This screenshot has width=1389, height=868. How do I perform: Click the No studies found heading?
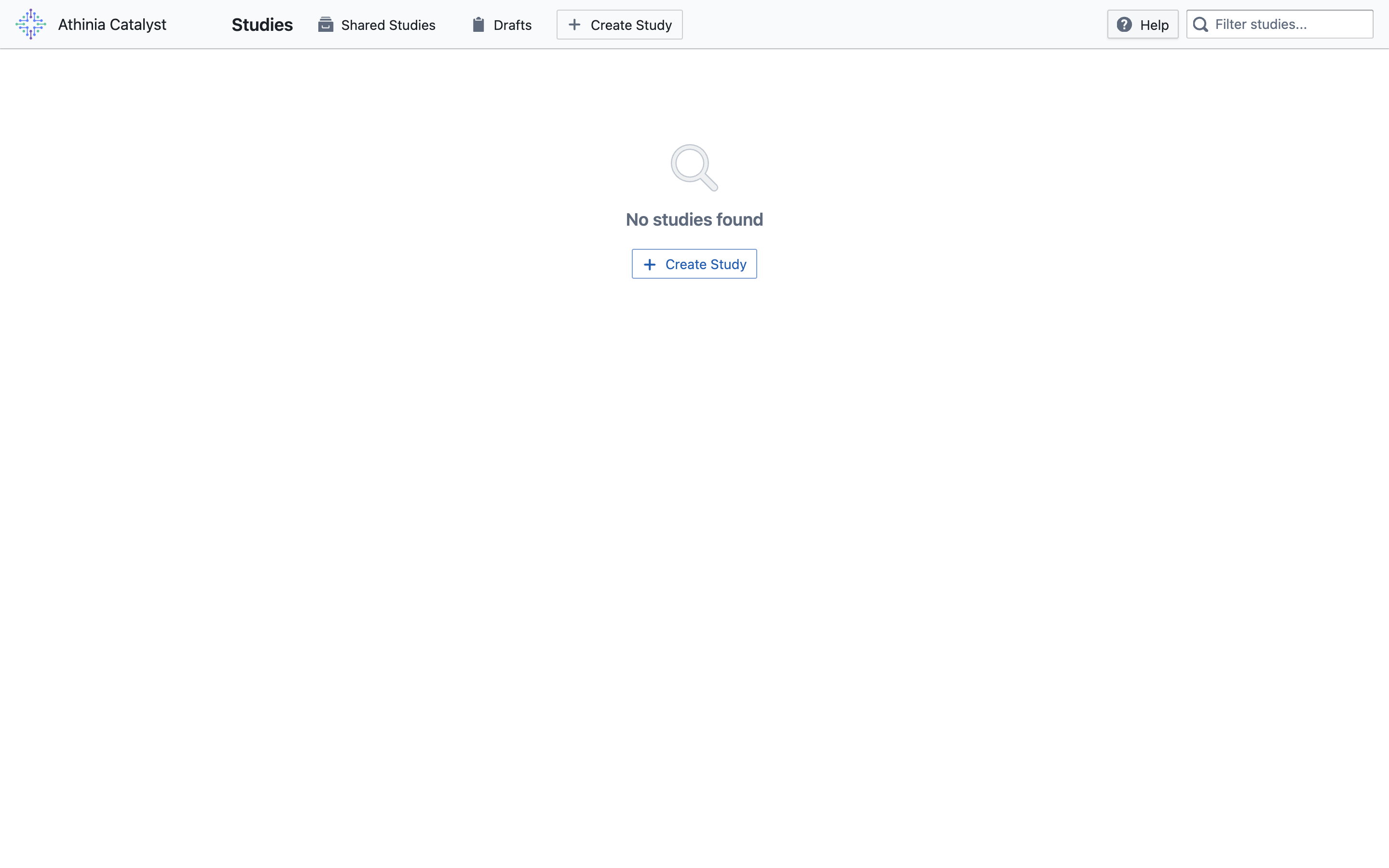pos(694,219)
